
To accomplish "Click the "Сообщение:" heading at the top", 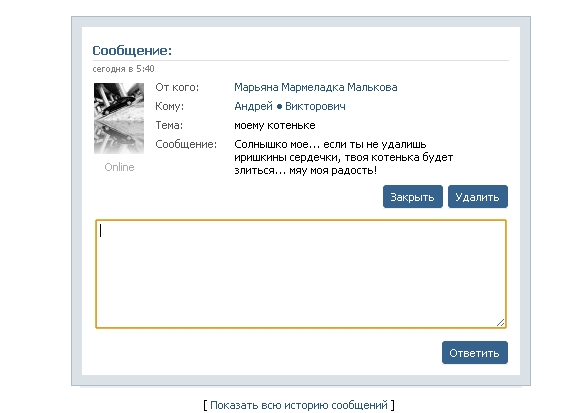I will click(x=132, y=50).
